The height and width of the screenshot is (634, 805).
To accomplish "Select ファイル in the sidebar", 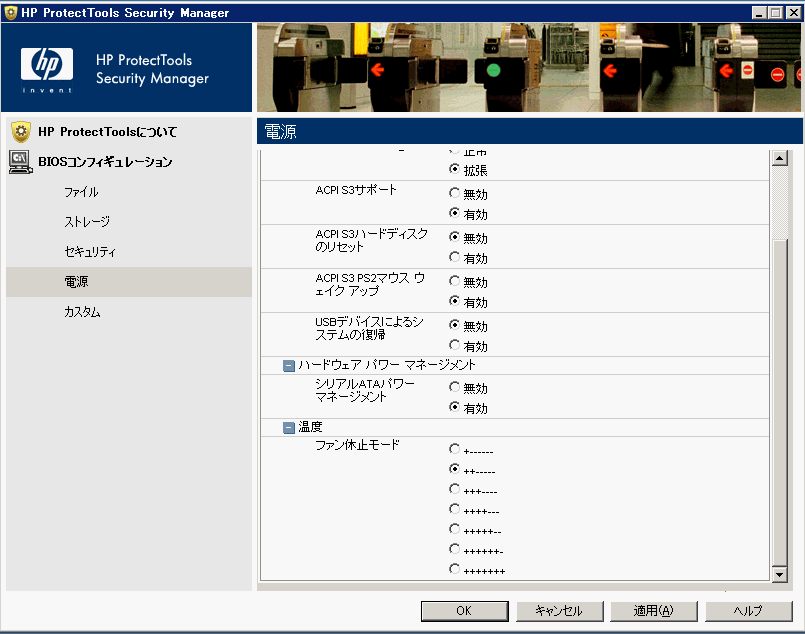I will tap(81, 192).
